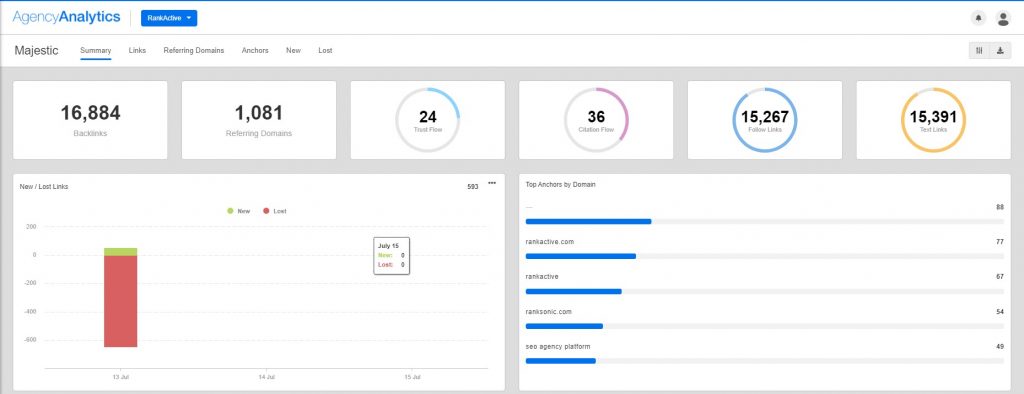Viewport: 1024px width, 394px height.
Task: Click the anchor count 77
Action: pos(1000,242)
